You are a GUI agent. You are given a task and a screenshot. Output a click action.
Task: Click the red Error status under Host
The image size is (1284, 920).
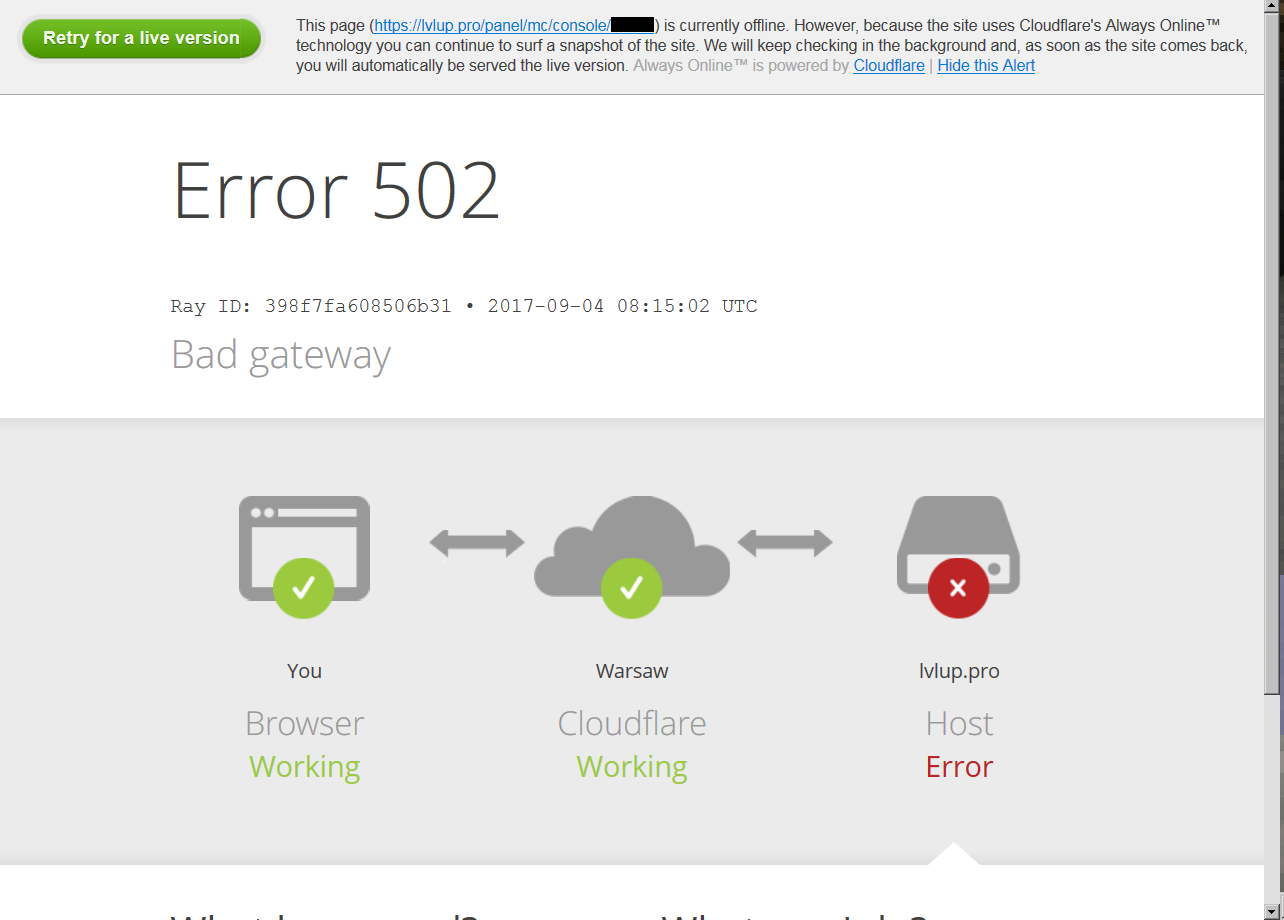pos(959,767)
